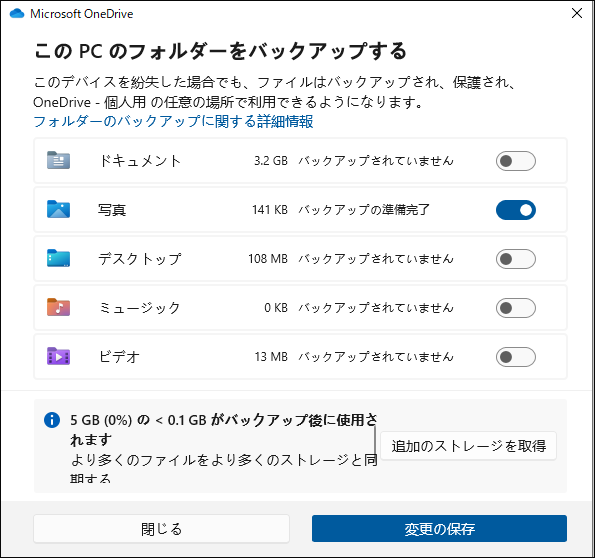
Task: Switch on the ミュージック backup toggle
Action: (x=516, y=308)
